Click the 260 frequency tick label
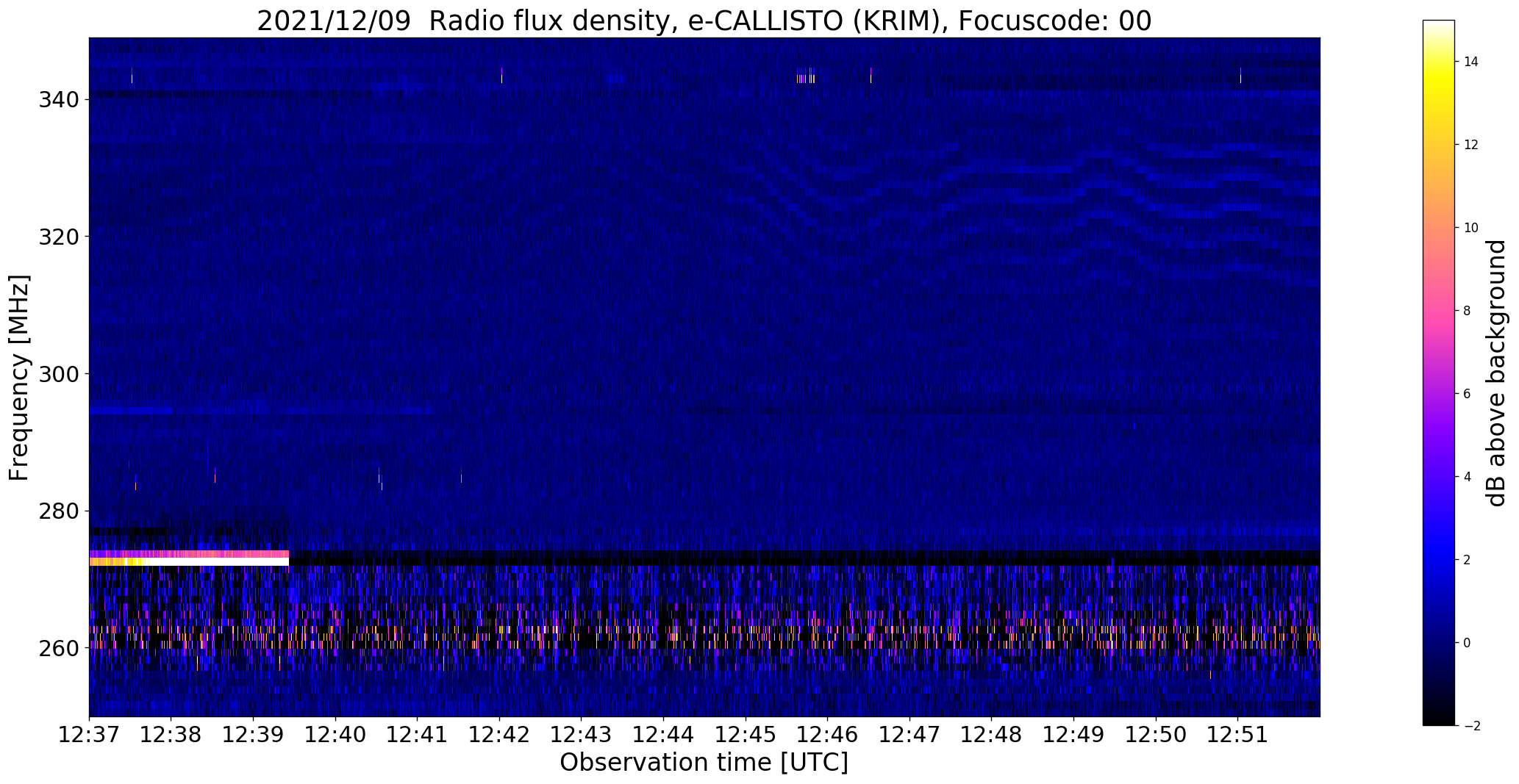This screenshot has width=1519, height=784. pos(58,648)
